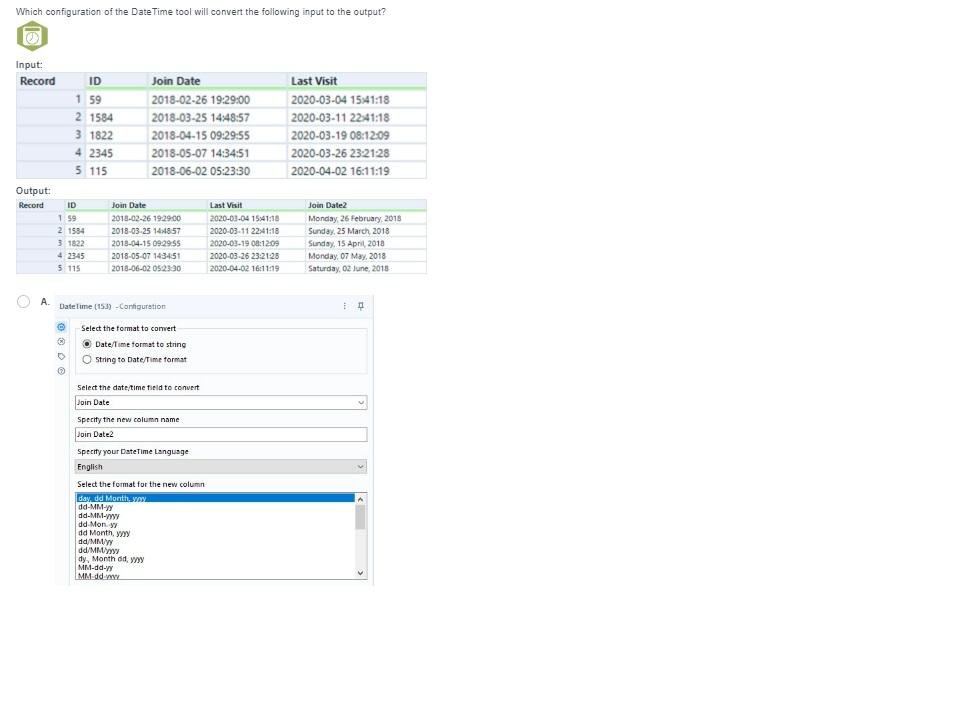The height and width of the screenshot is (704, 960).
Task: Pin the Configuration panel
Action: click(363, 306)
